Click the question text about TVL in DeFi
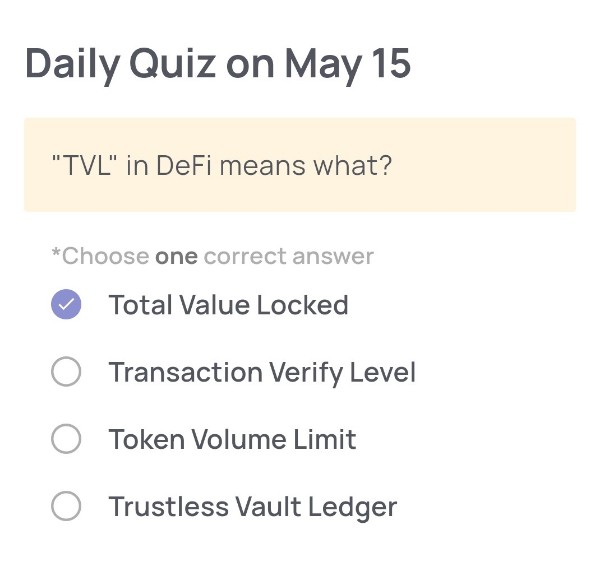Image resolution: width=600 pixels, height=576 pixels. coord(222,166)
